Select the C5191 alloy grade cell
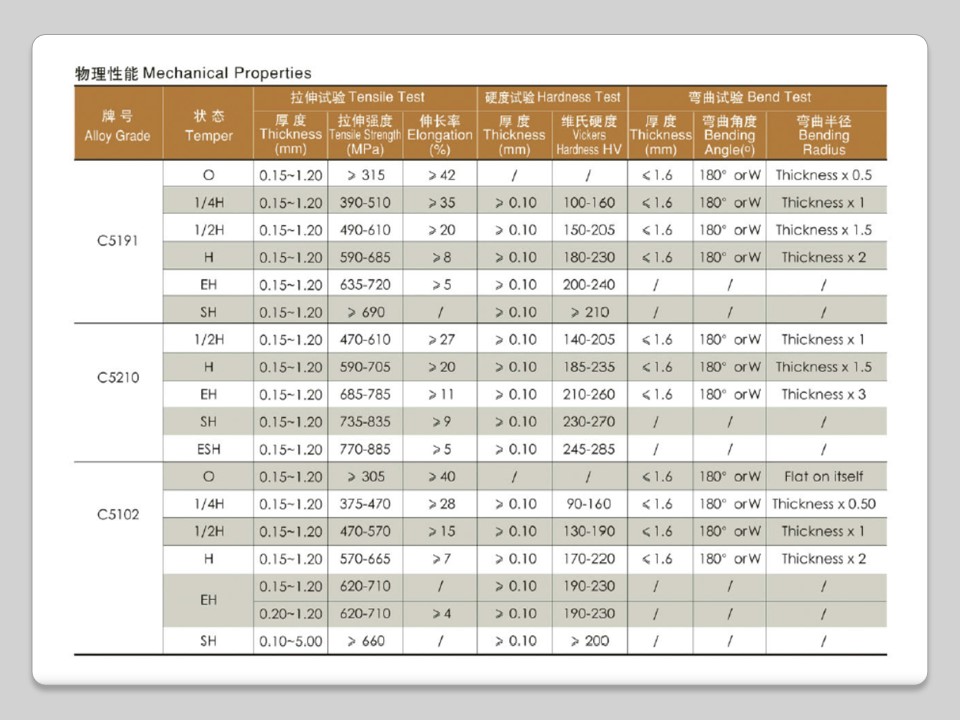The width and height of the screenshot is (960, 720). pyautogui.click(x=118, y=243)
